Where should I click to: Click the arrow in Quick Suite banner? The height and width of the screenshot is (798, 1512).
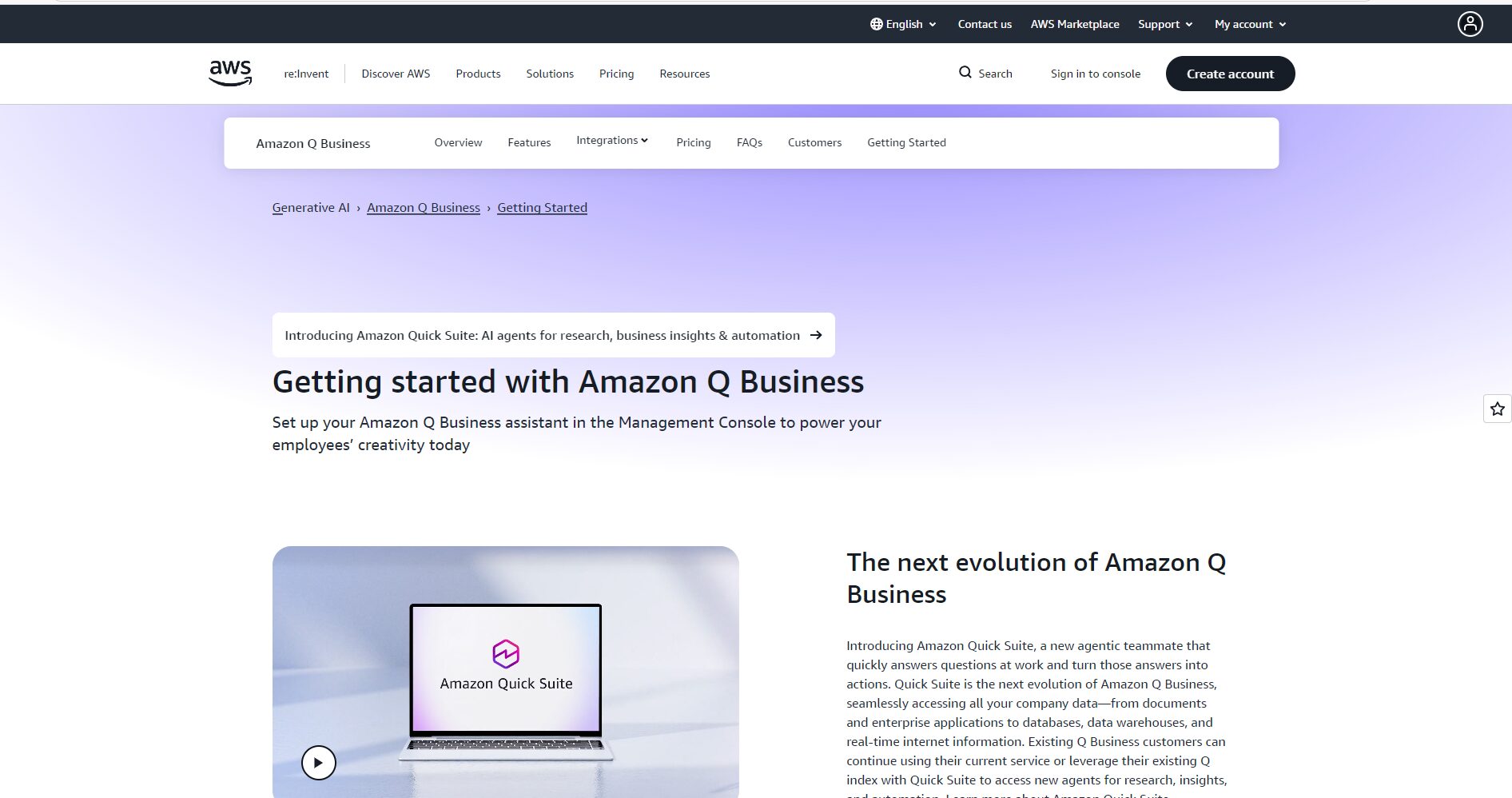click(x=816, y=335)
